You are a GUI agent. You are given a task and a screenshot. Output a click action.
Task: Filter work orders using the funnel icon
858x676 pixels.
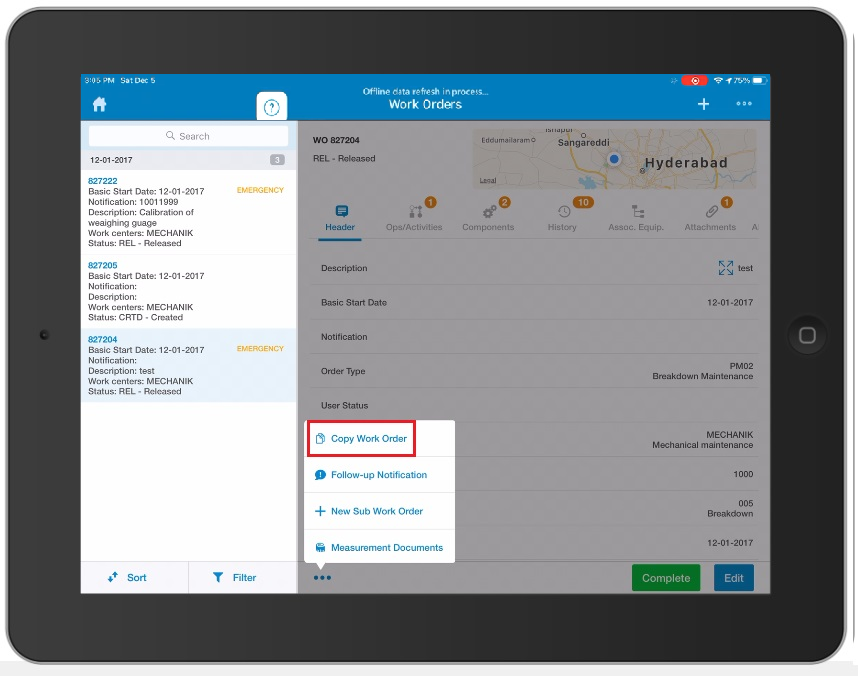click(242, 577)
